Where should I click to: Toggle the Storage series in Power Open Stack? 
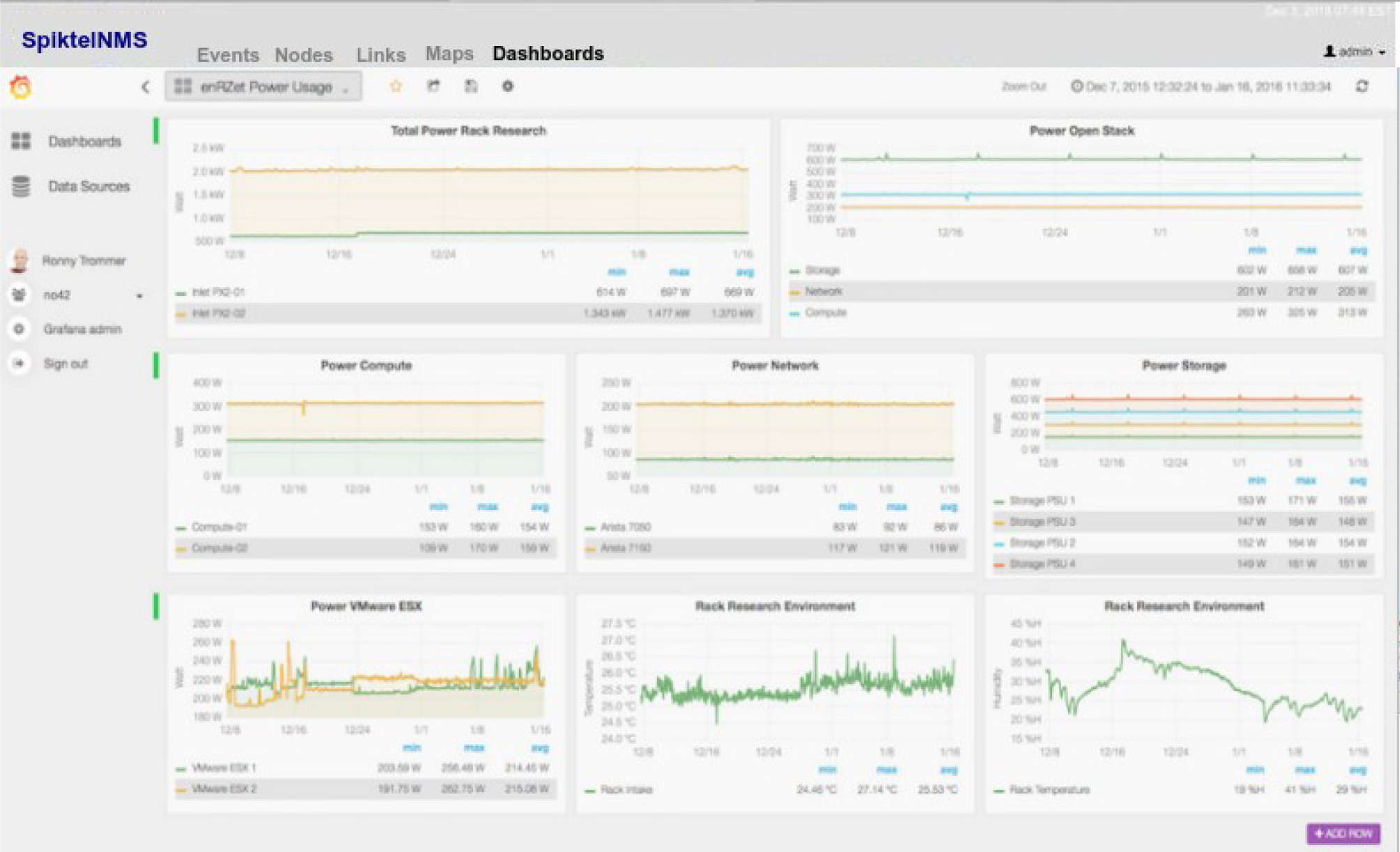pyautogui.click(x=822, y=270)
